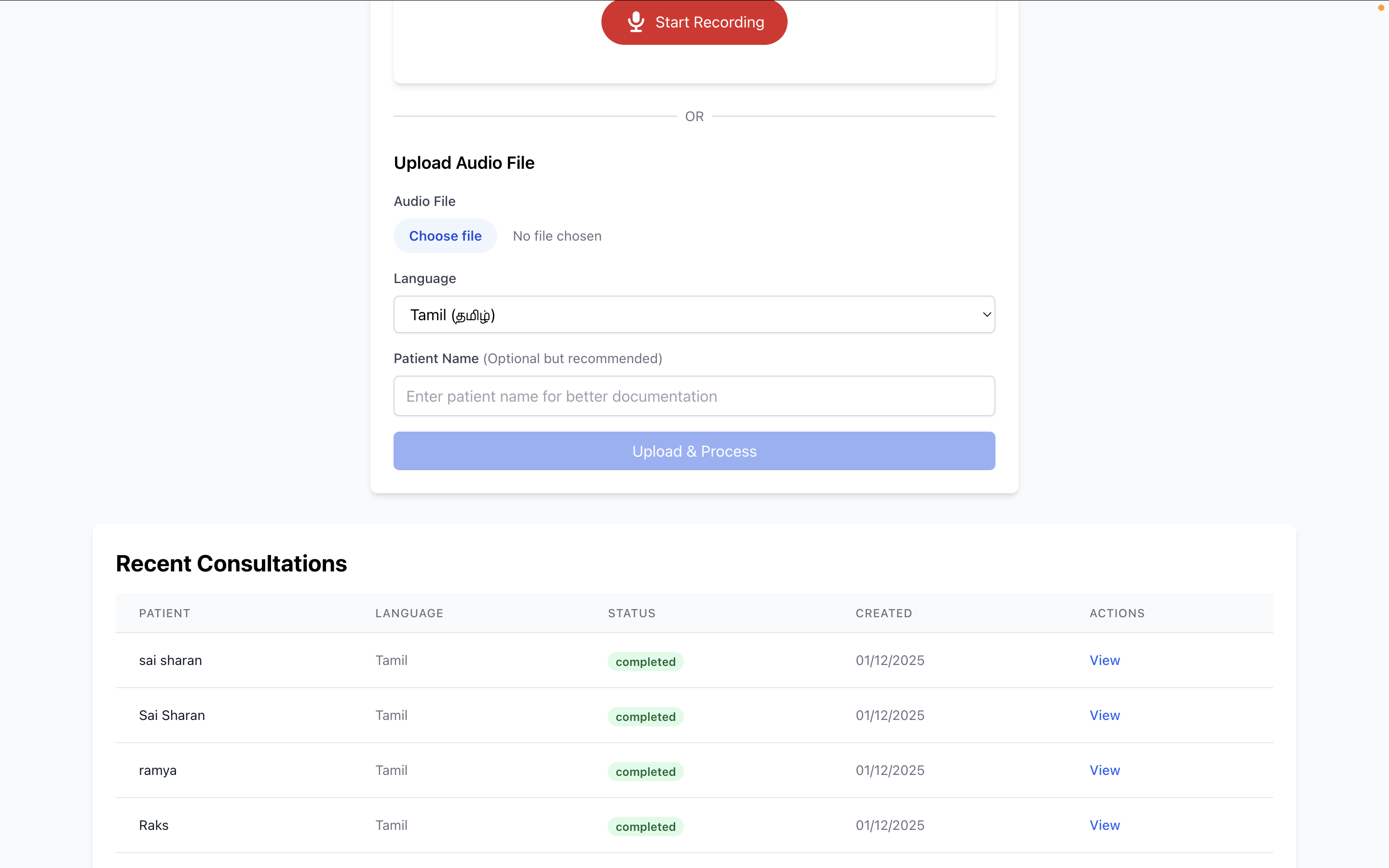Click the STATUS column header

(631, 613)
